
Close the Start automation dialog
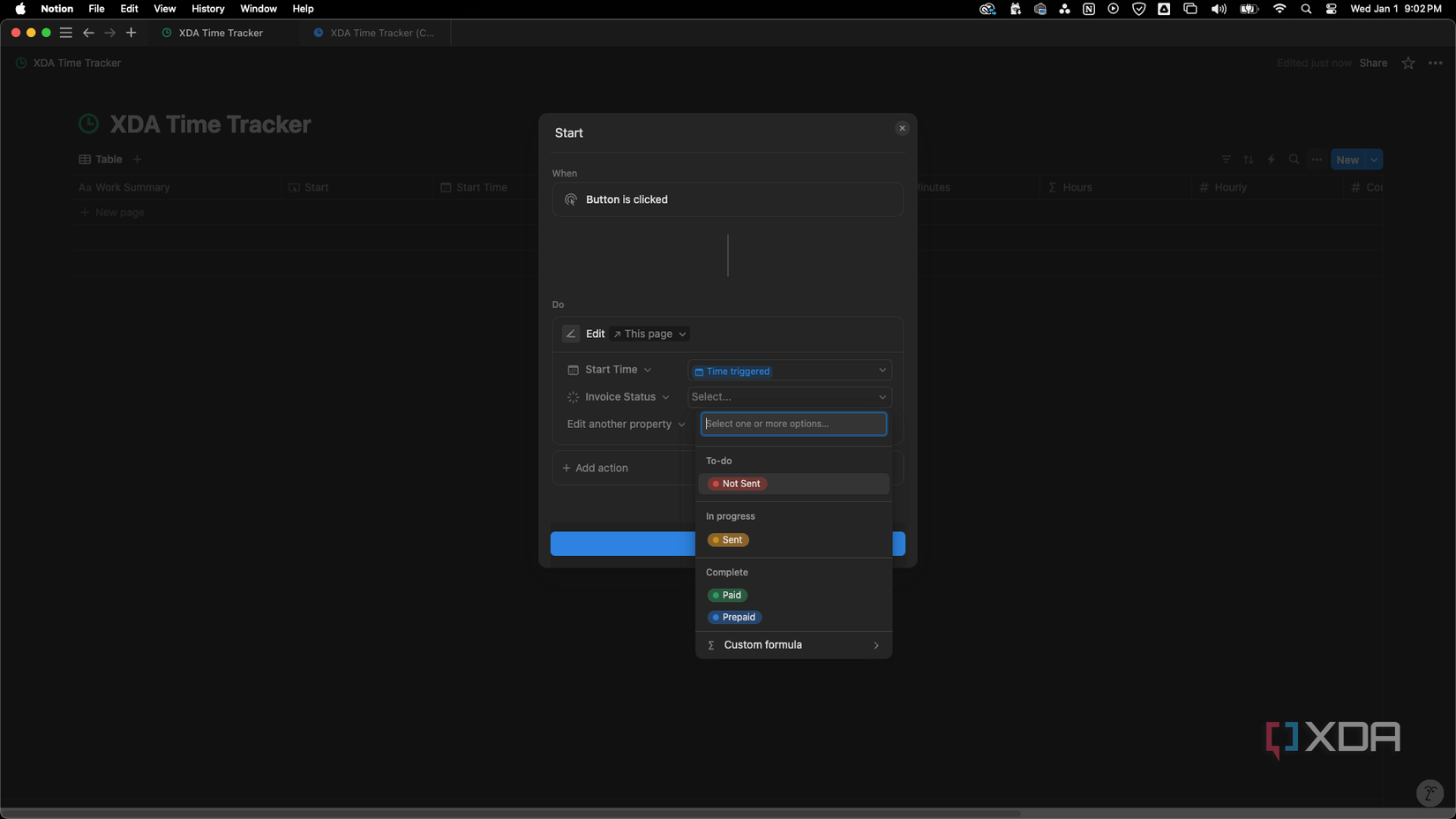point(902,128)
